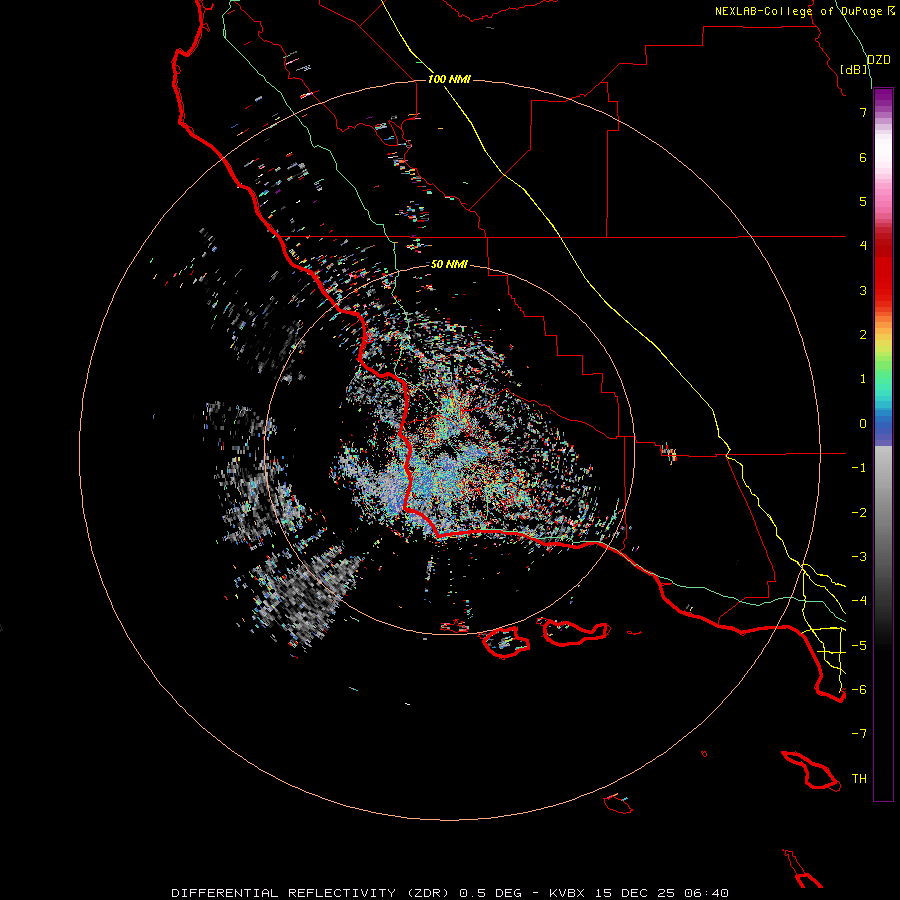This screenshot has width=900, height=900.
Task: Select the 0 value on color scale
Action: pos(863,424)
